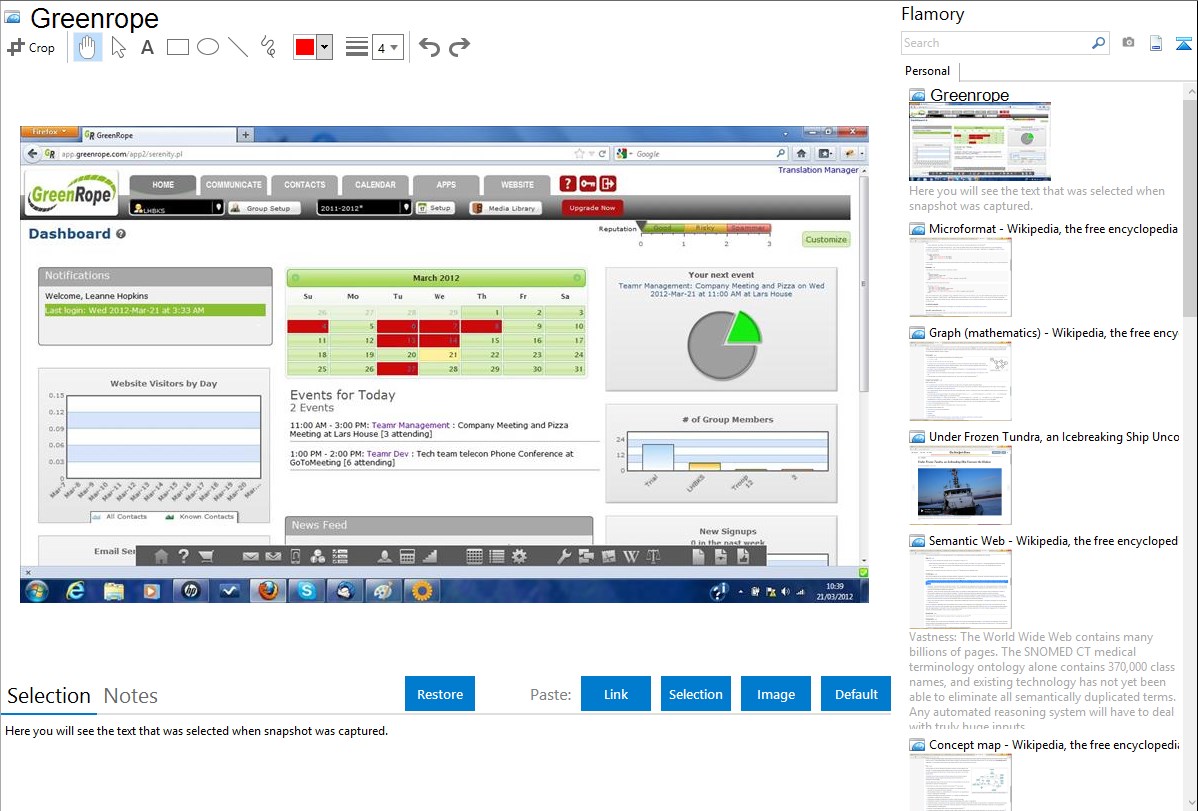1198x811 pixels.
Task: Click the red annotation color swatch
Action: 305,47
